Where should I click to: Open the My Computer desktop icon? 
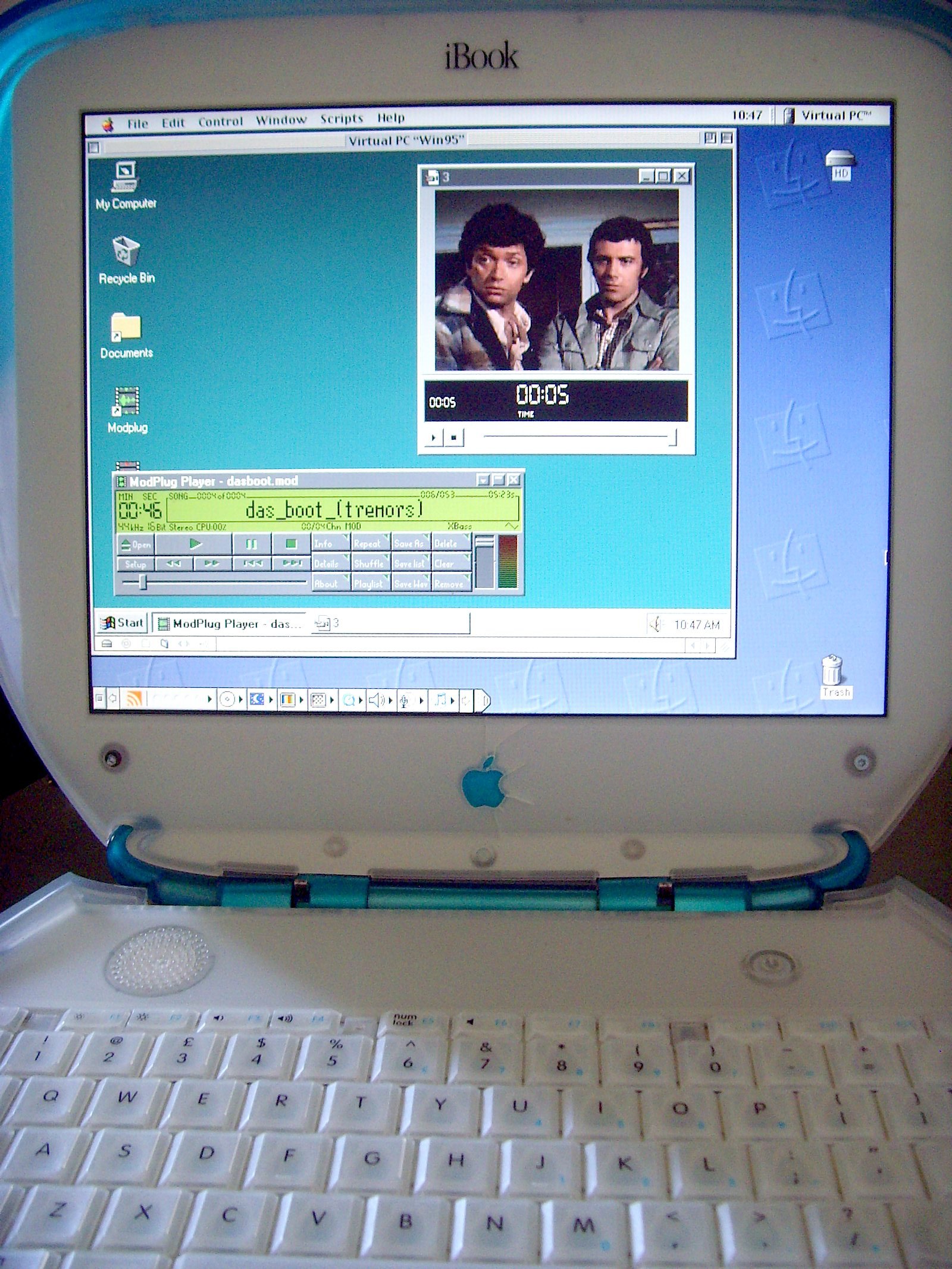click(x=126, y=185)
